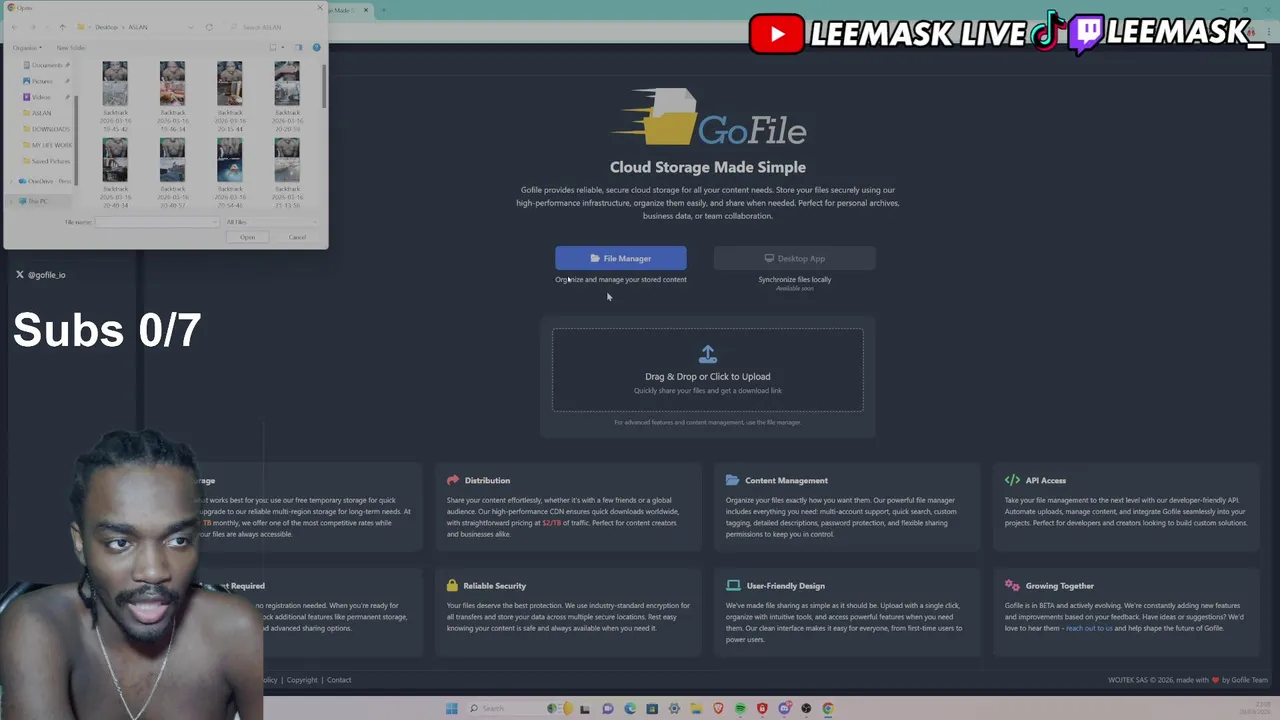Click the dialog file list scrollbar
1280x720 pixels.
tap(324, 87)
